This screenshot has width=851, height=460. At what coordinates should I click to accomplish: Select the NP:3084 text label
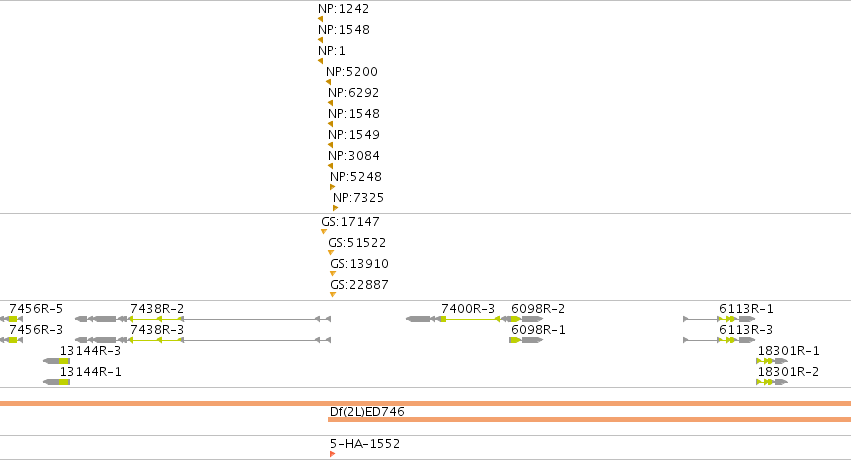[353, 156]
